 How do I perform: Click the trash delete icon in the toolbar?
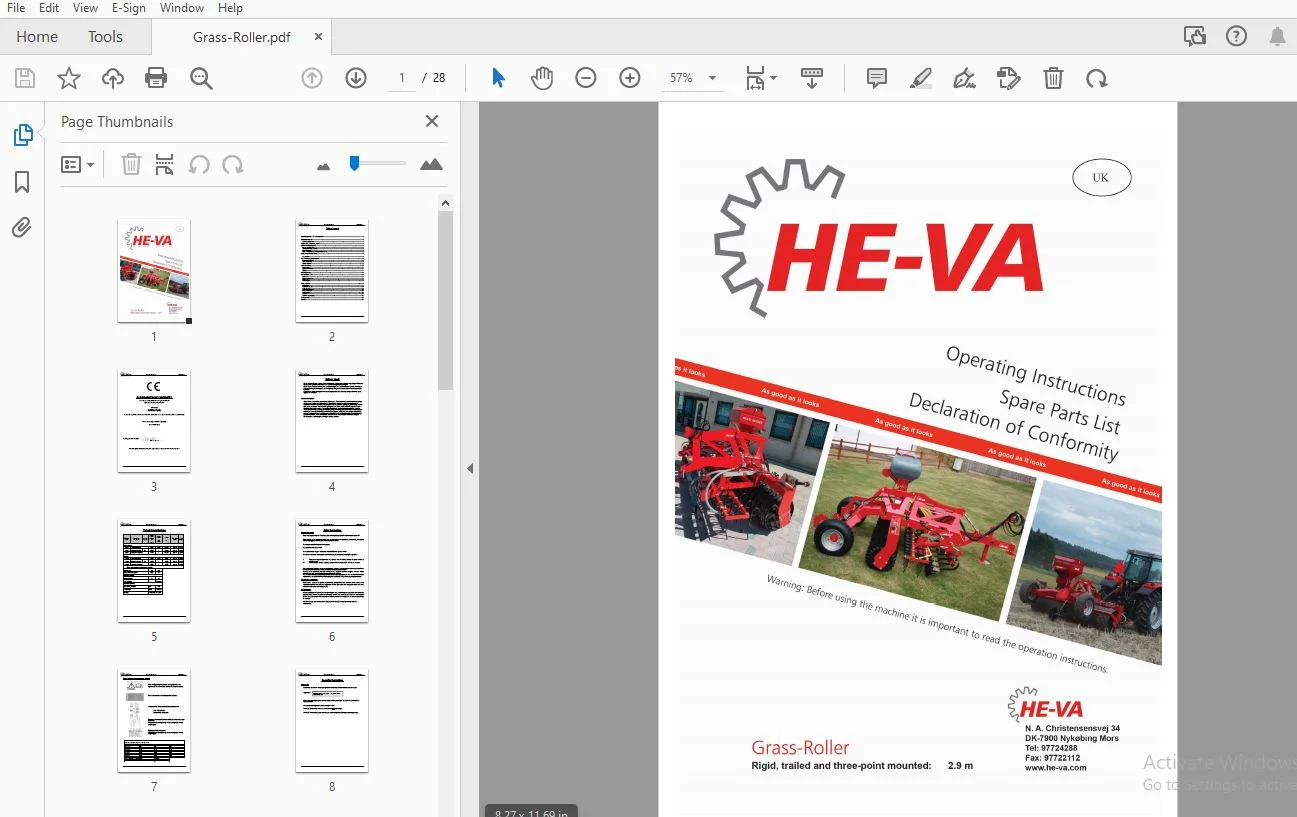pos(1053,78)
